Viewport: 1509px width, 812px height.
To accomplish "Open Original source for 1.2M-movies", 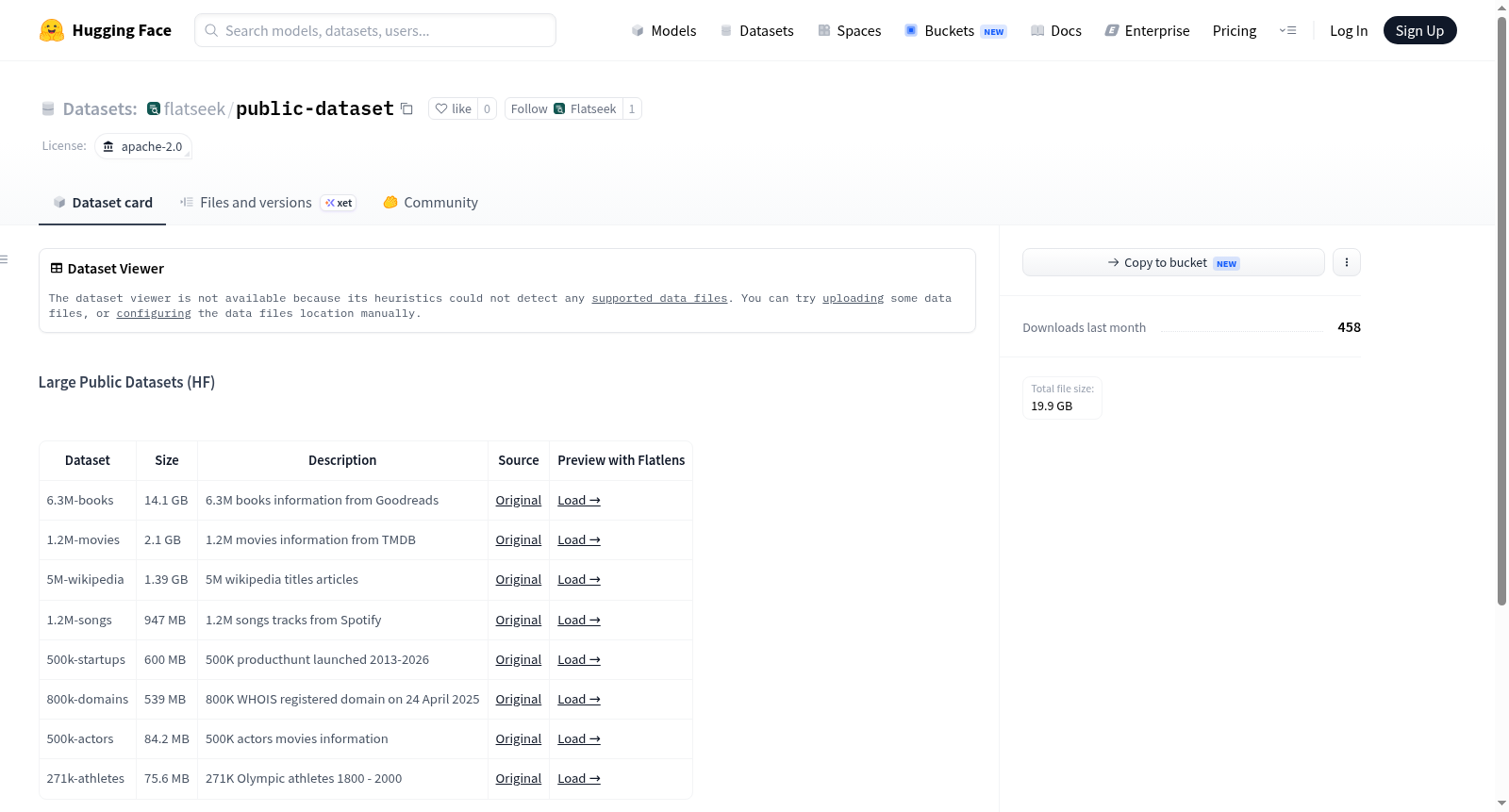I will coord(518,539).
